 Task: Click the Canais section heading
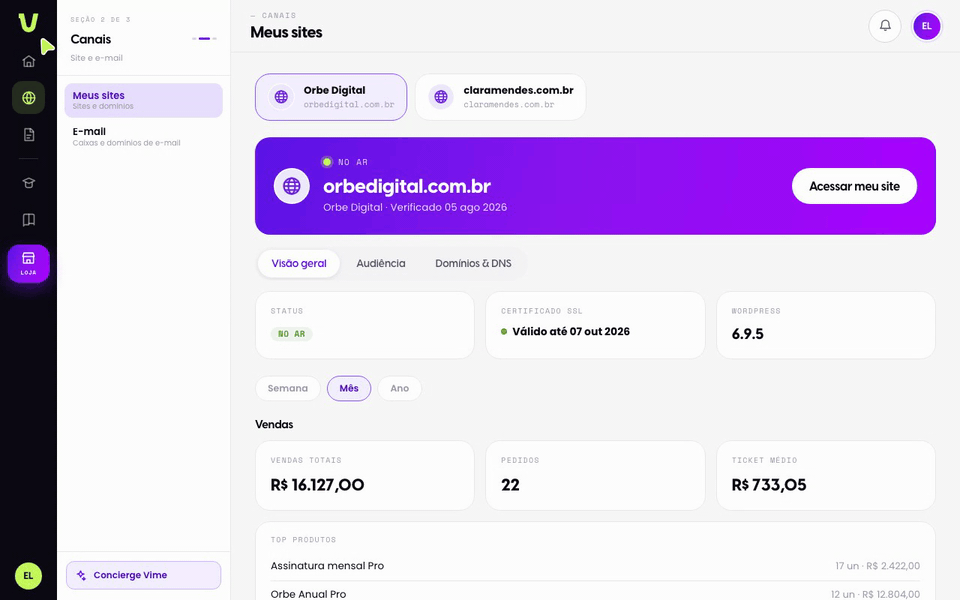coord(91,39)
